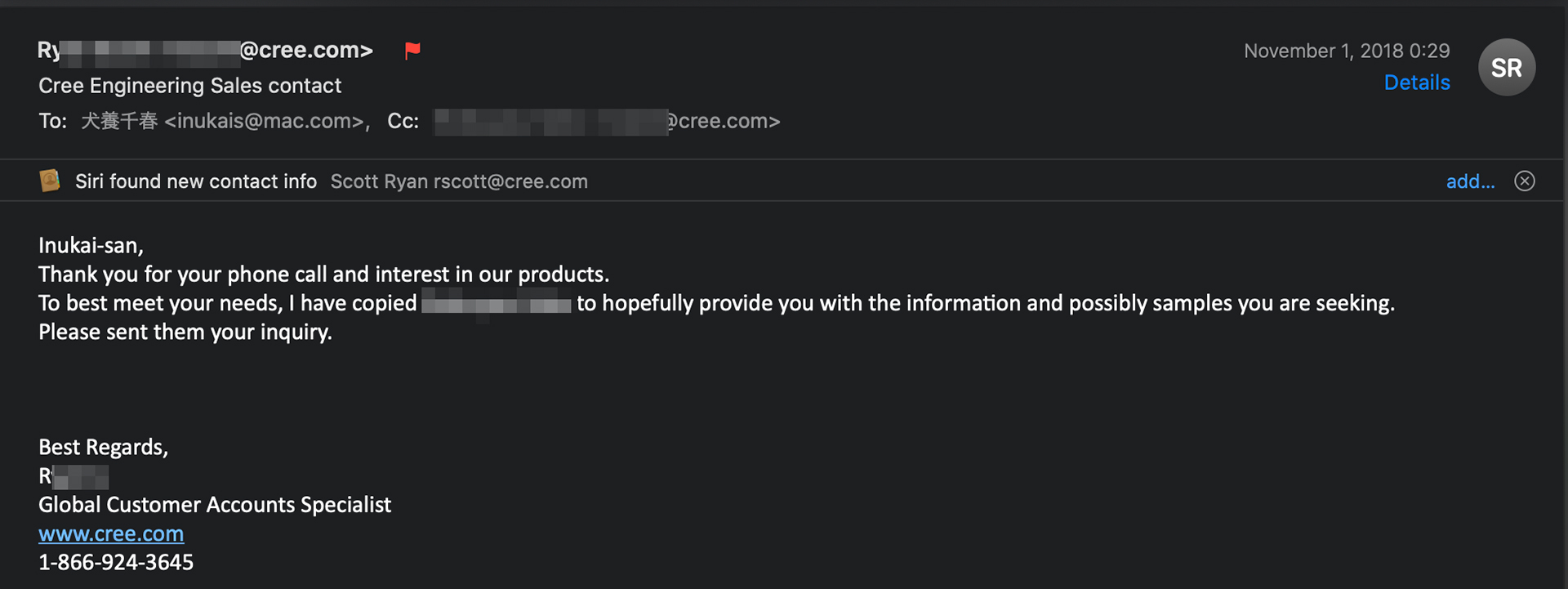
Task: Click the sender's cree.com address
Action: click(206, 51)
